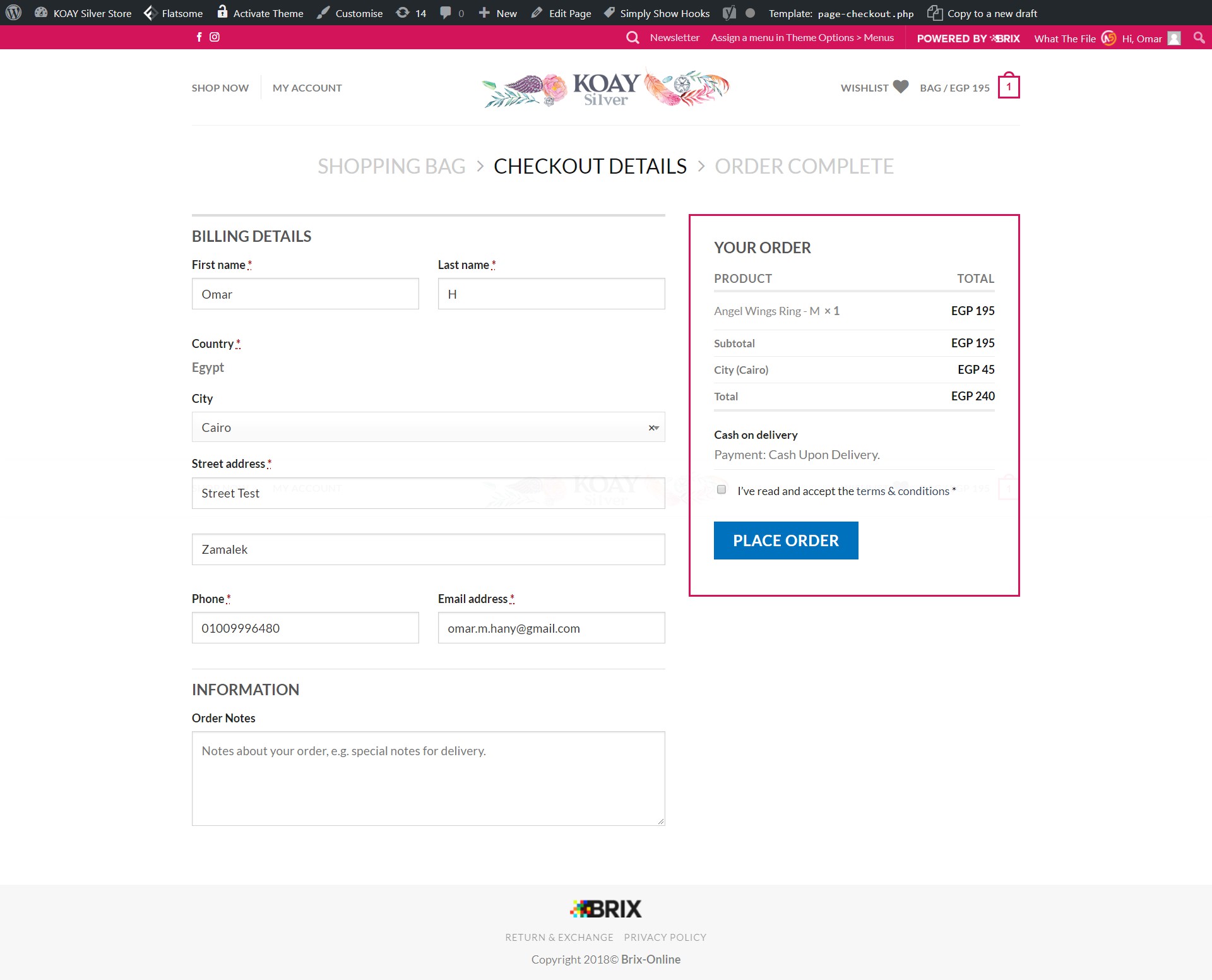The image size is (1212, 980).
Task: Go back to SHOPPING BAG step
Action: (391, 166)
